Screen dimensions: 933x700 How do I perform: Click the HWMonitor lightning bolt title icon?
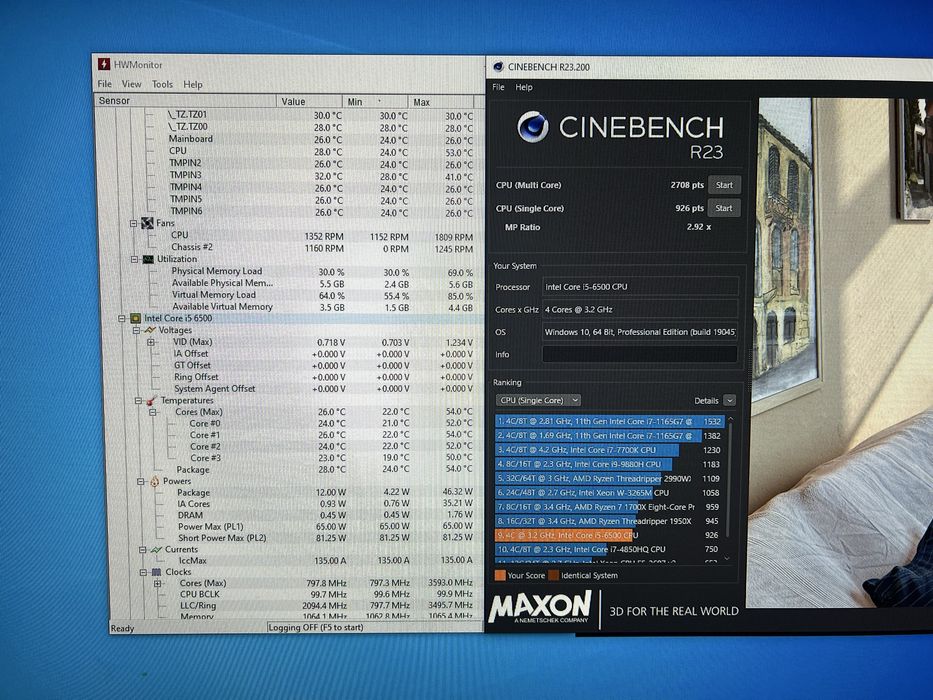pyautogui.click(x=104, y=64)
